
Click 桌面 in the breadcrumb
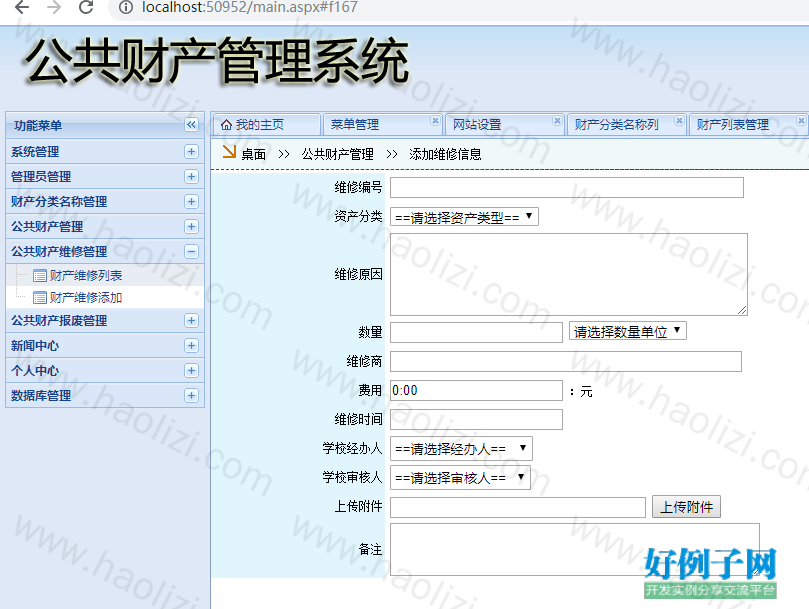pos(253,154)
